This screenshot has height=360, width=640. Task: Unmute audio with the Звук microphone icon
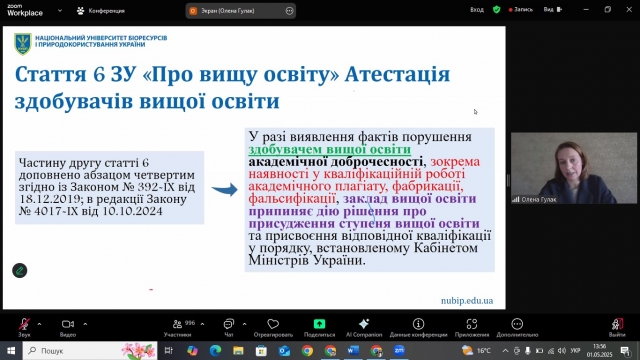pyautogui.click(x=24, y=324)
